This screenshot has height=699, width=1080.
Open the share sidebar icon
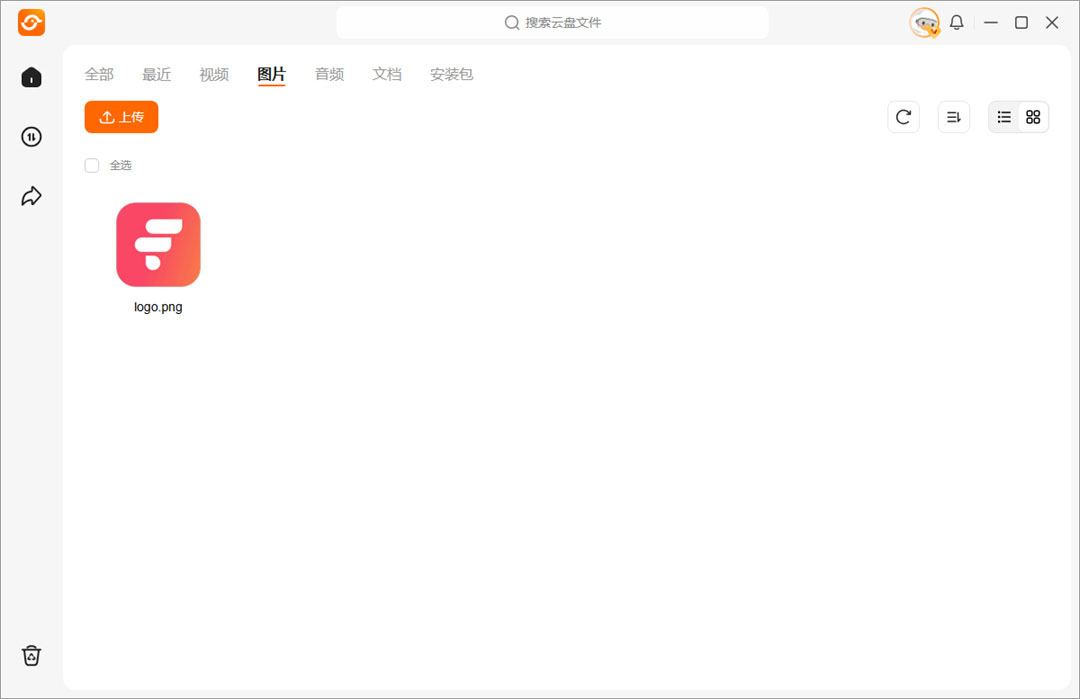[x=31, y=196]
